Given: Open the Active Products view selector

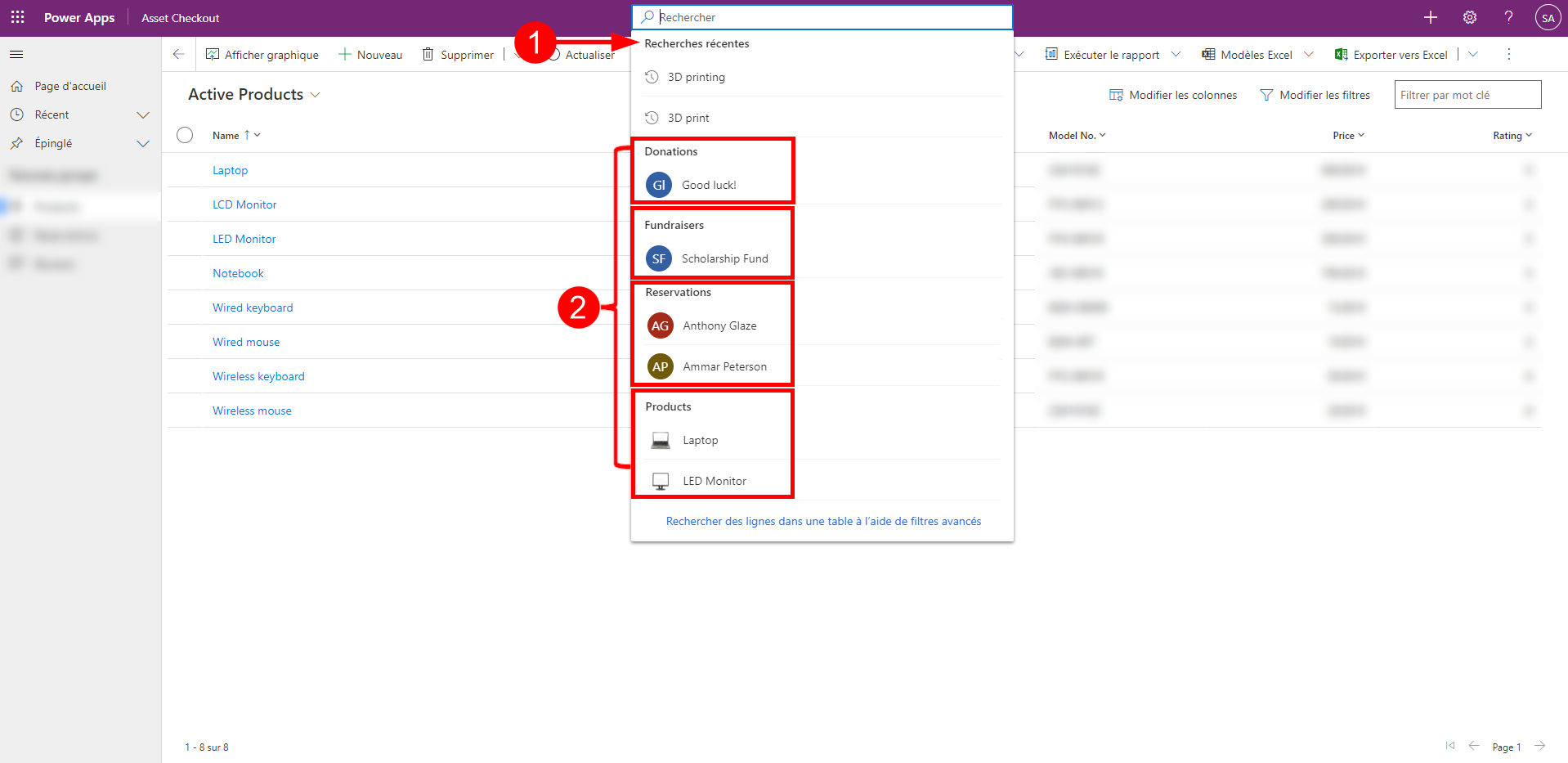Looking at the screenshot, I should (x=316, y=94).
